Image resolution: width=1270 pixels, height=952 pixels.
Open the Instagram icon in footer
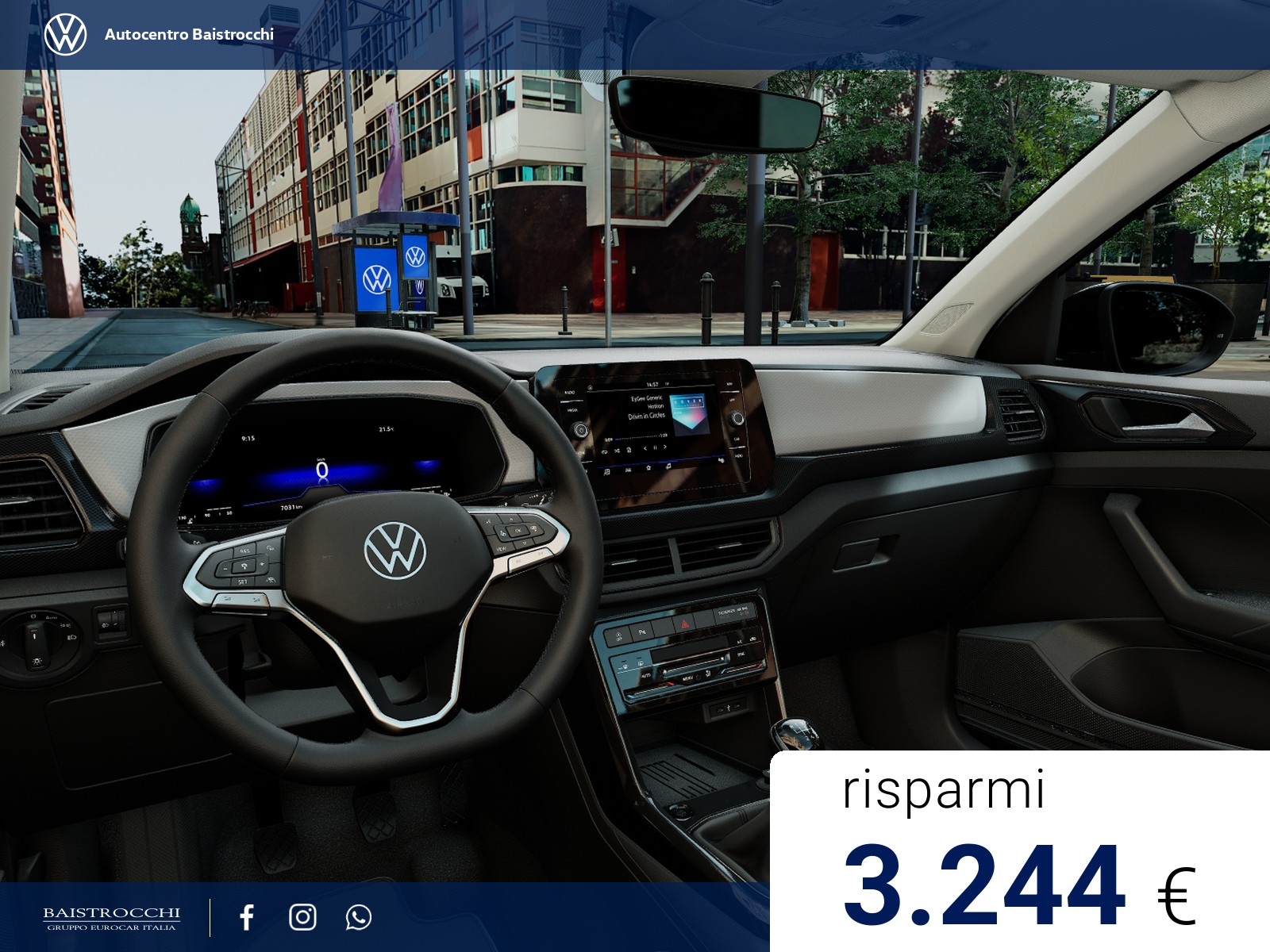(x=302, y=917)
